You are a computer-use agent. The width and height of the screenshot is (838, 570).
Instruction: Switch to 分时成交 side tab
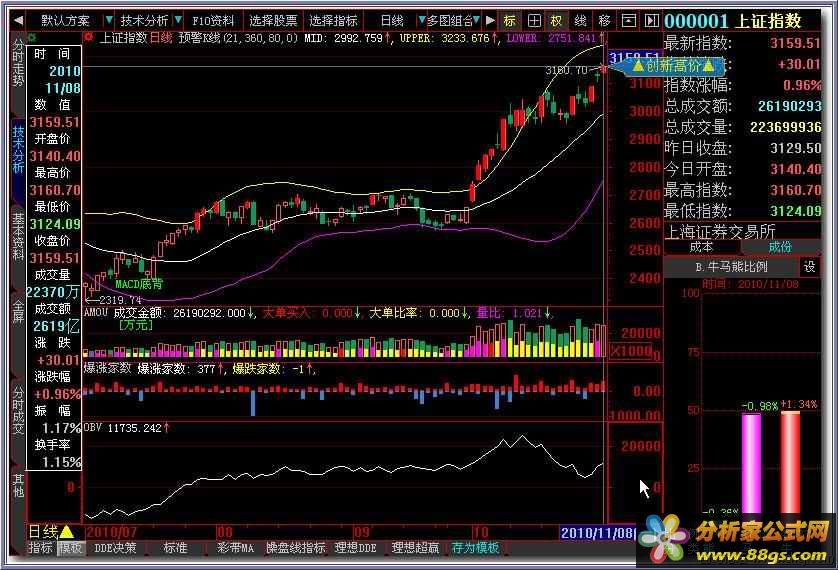point(18,410)
